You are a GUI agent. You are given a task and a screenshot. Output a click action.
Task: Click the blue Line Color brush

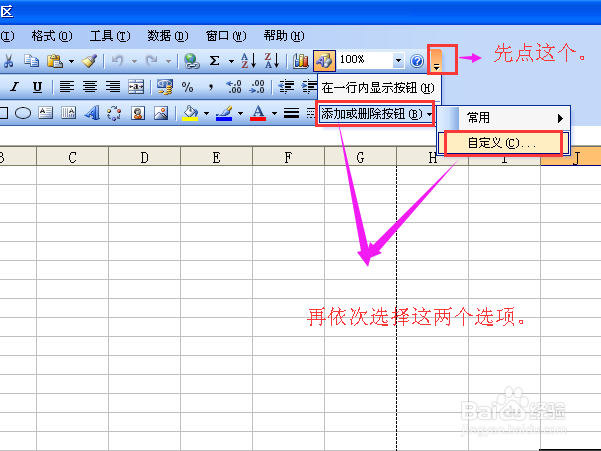click(x=224, y=113)
